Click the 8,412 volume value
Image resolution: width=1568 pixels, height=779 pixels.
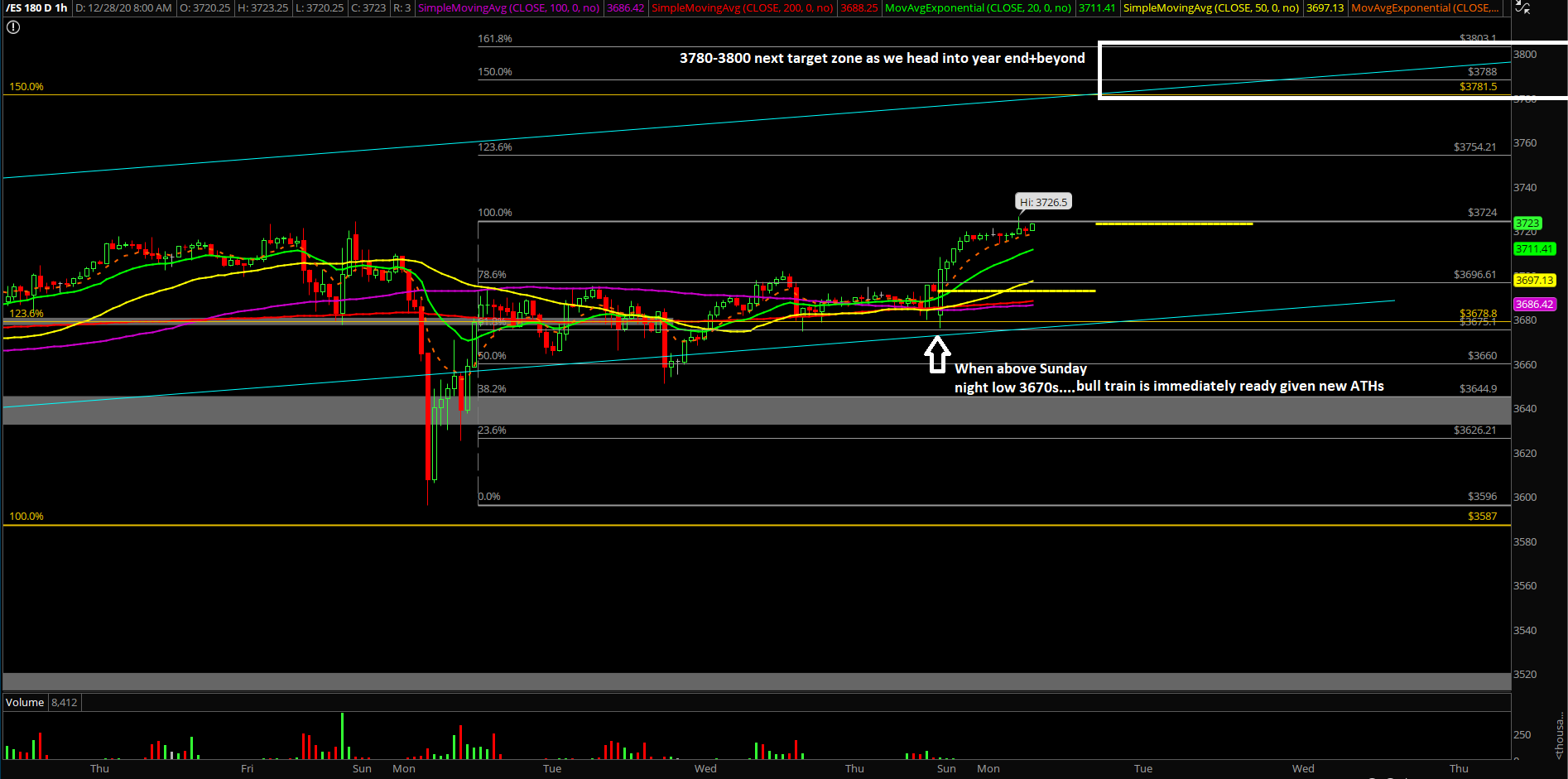tap(64, 702)
